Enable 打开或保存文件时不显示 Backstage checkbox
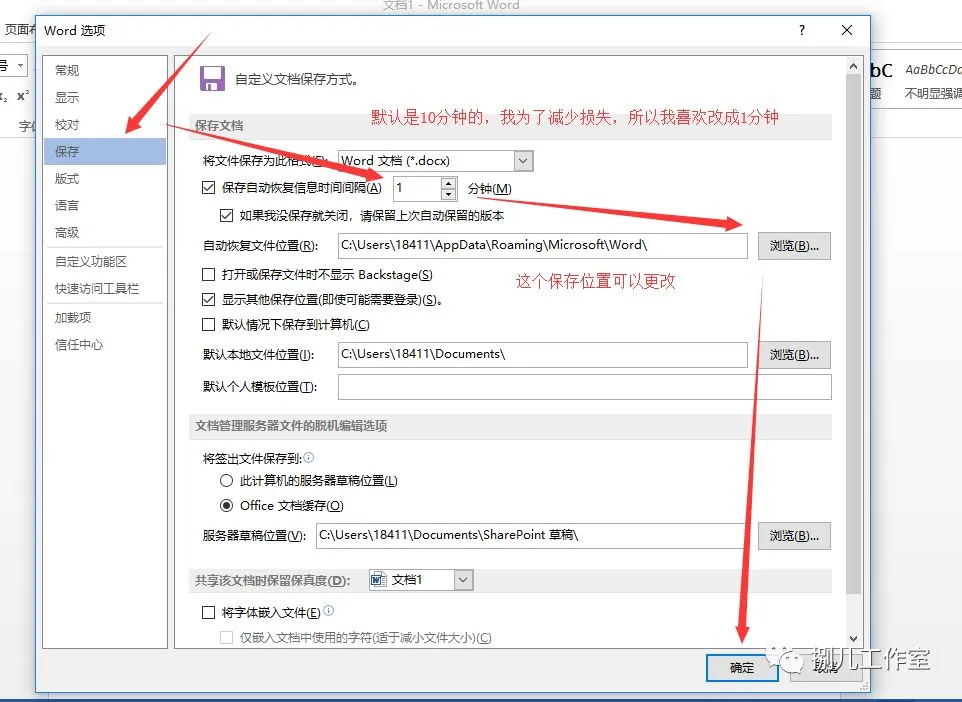Screen dimensions: 962x702 (x=209, y=274)
